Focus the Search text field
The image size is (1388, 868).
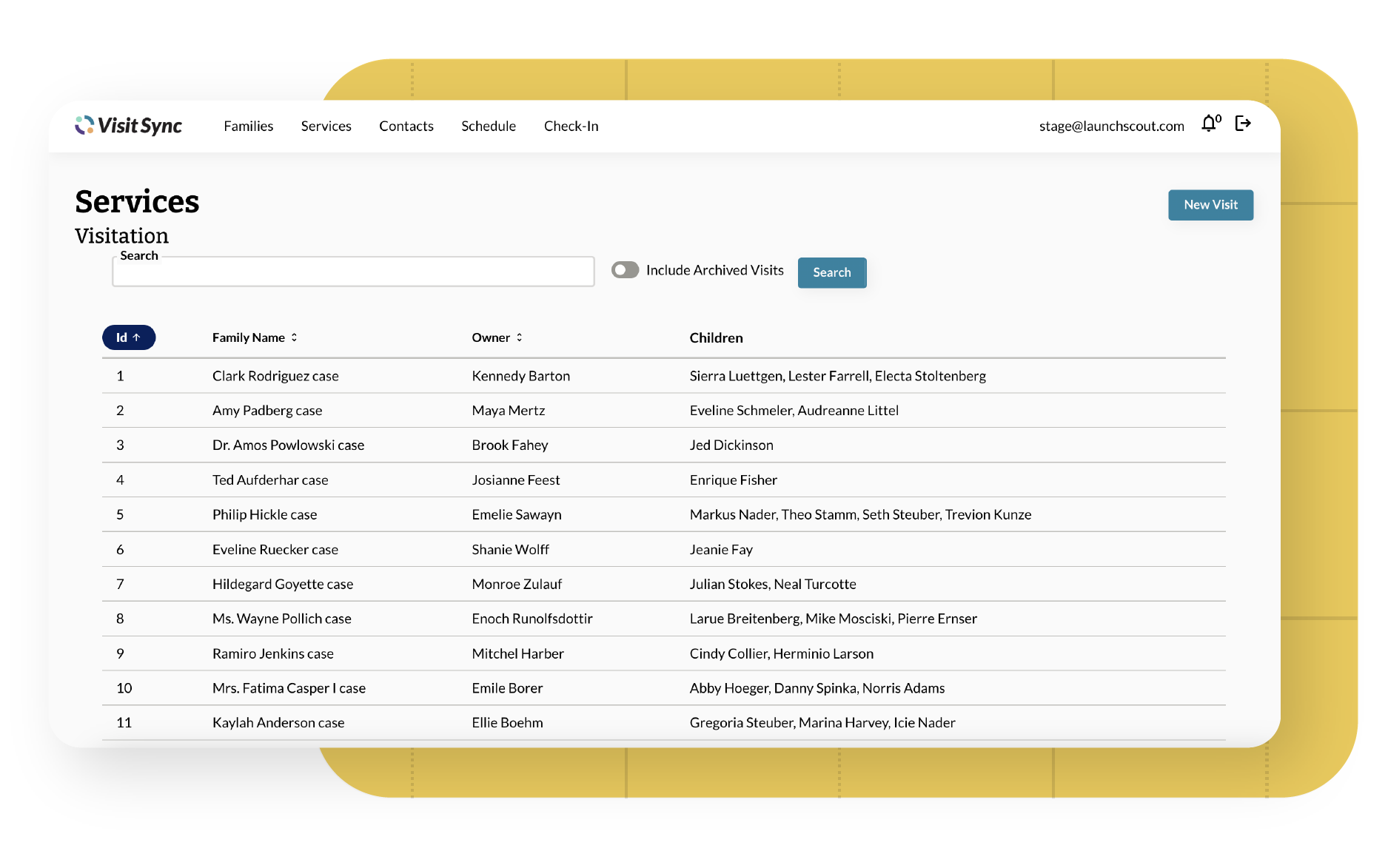[x=353, y=272]
